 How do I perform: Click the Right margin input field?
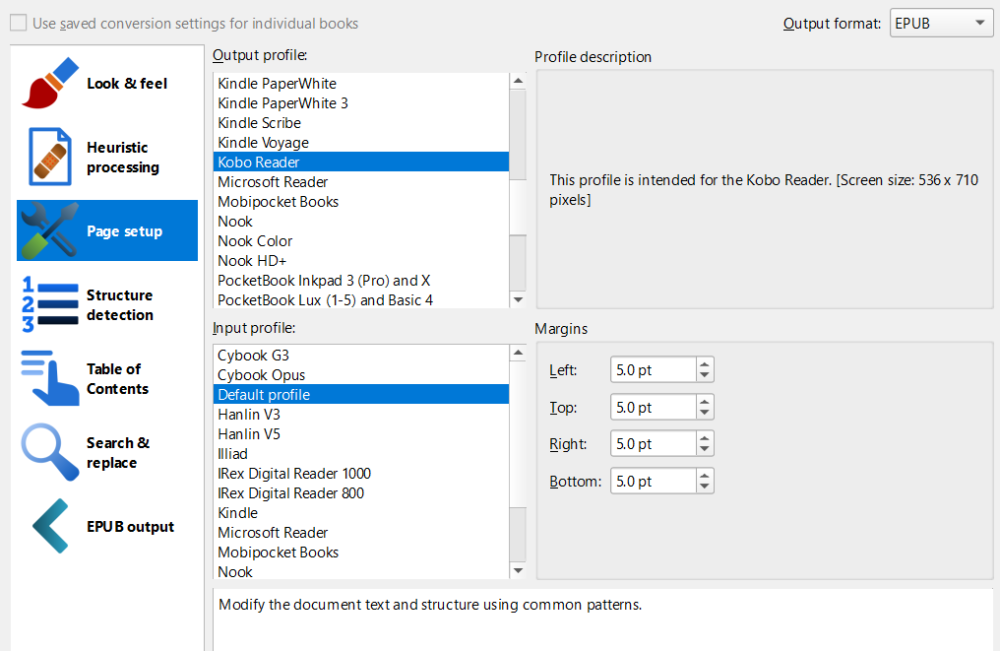click(652, 444)
